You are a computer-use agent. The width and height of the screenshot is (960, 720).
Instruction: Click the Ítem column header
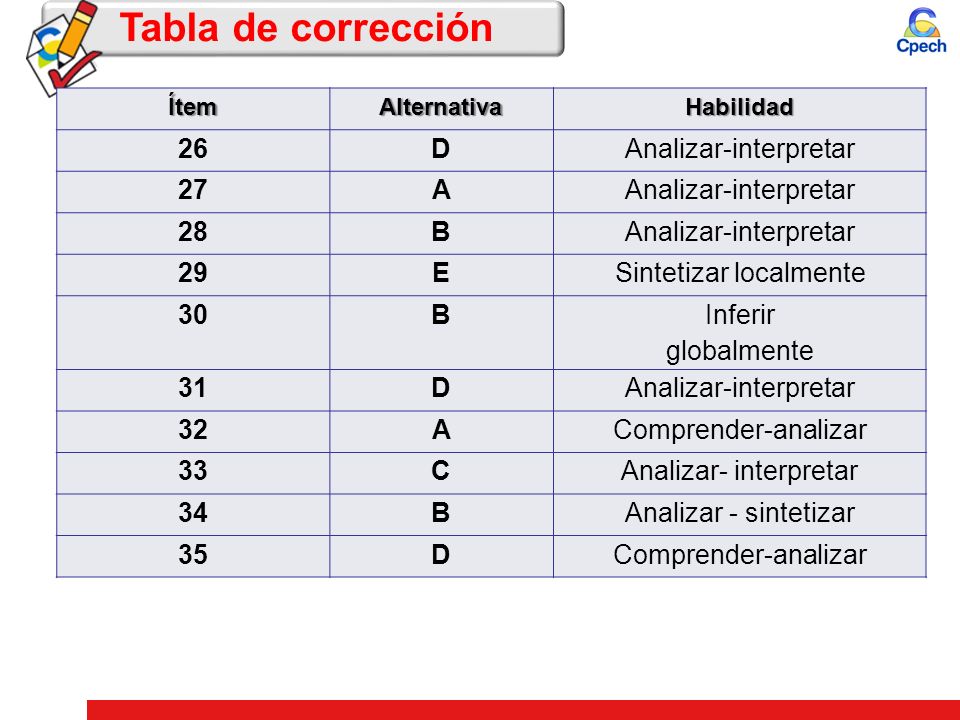tap(193, 108)
